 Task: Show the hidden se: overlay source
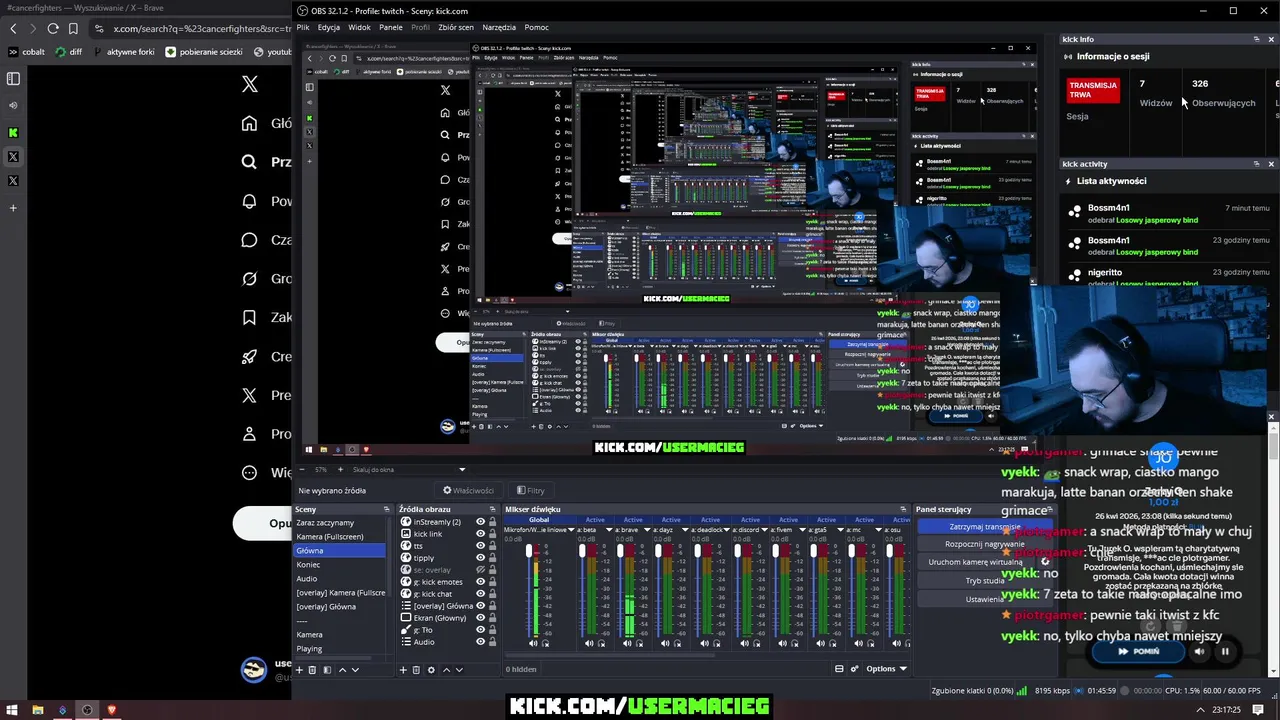(480, 570)
